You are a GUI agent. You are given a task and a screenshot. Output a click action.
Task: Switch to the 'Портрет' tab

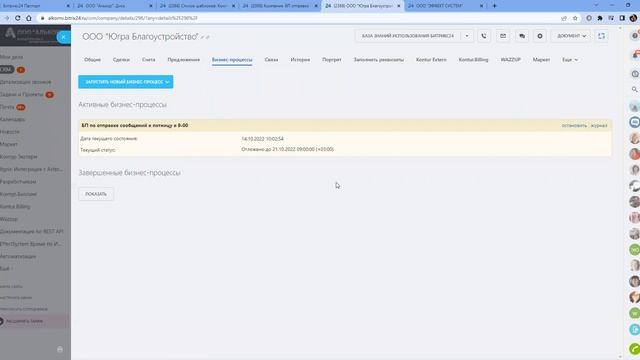[x=331, y=60]
